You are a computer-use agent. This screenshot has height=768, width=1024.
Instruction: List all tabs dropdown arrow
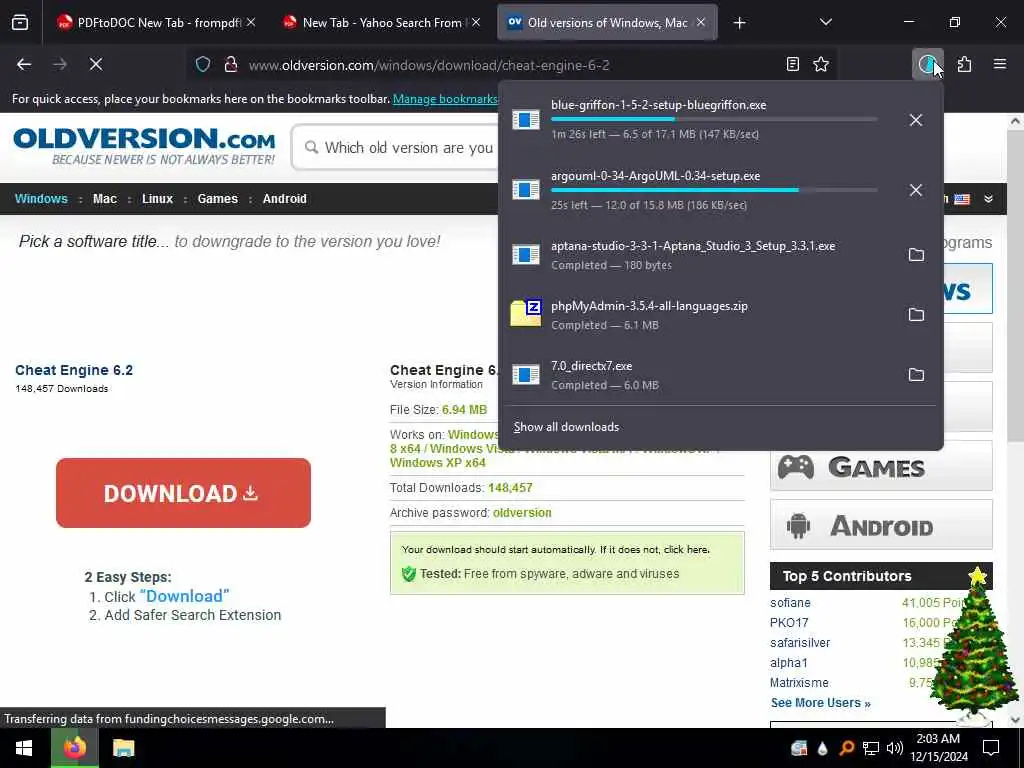825,23
